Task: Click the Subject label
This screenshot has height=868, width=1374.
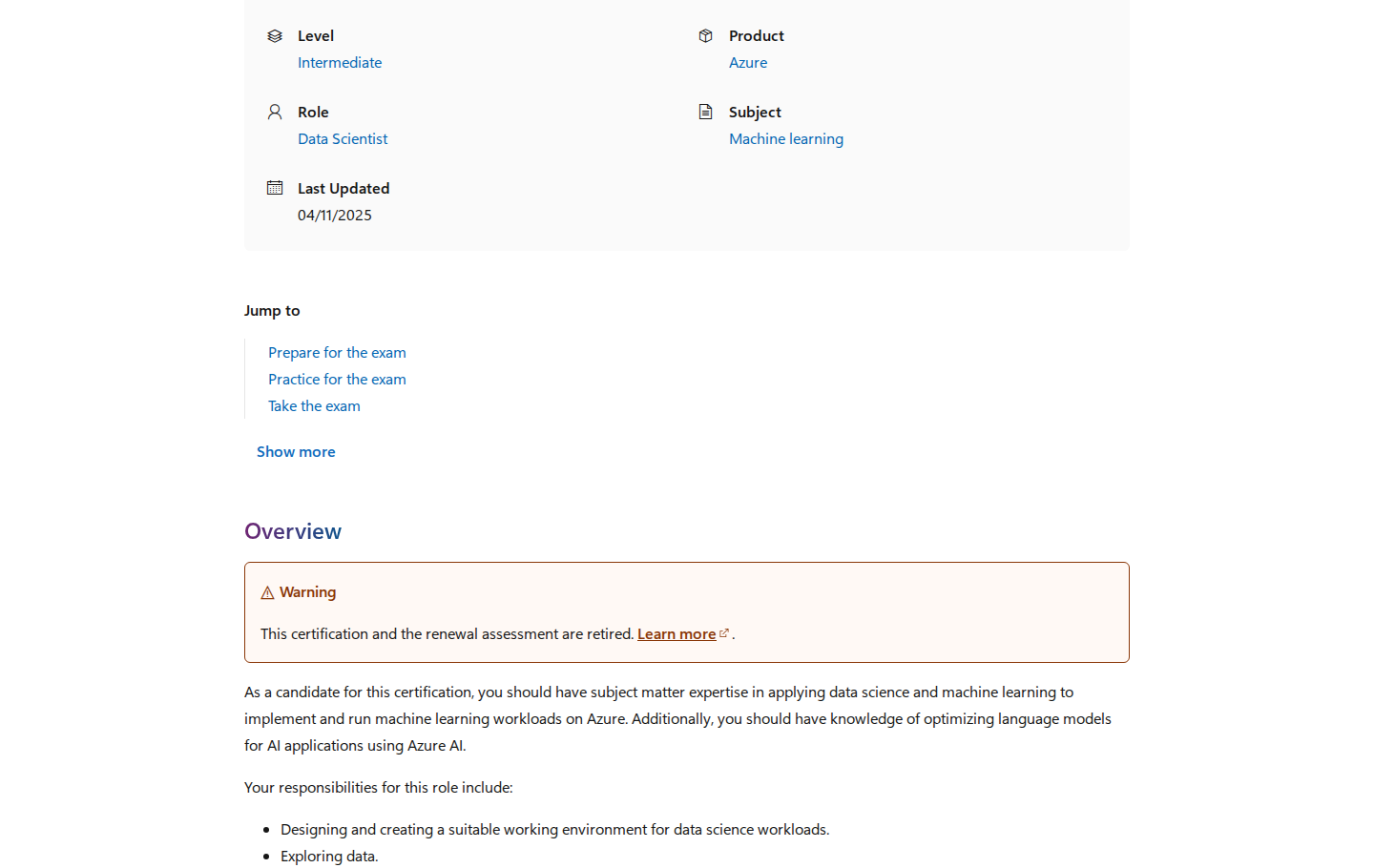Action: pos(755,112)
